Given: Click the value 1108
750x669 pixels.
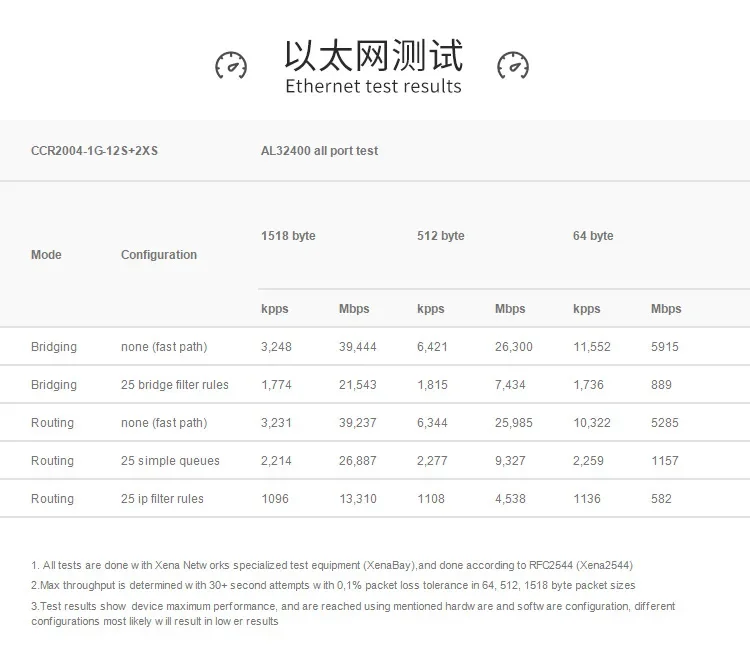Looking at the screenshot, I should (431, 499).
